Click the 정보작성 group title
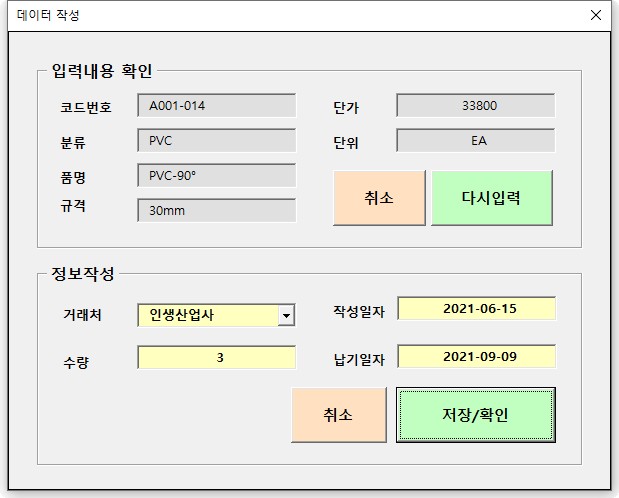This screenshot has height=498, width=619. point(83,274)
